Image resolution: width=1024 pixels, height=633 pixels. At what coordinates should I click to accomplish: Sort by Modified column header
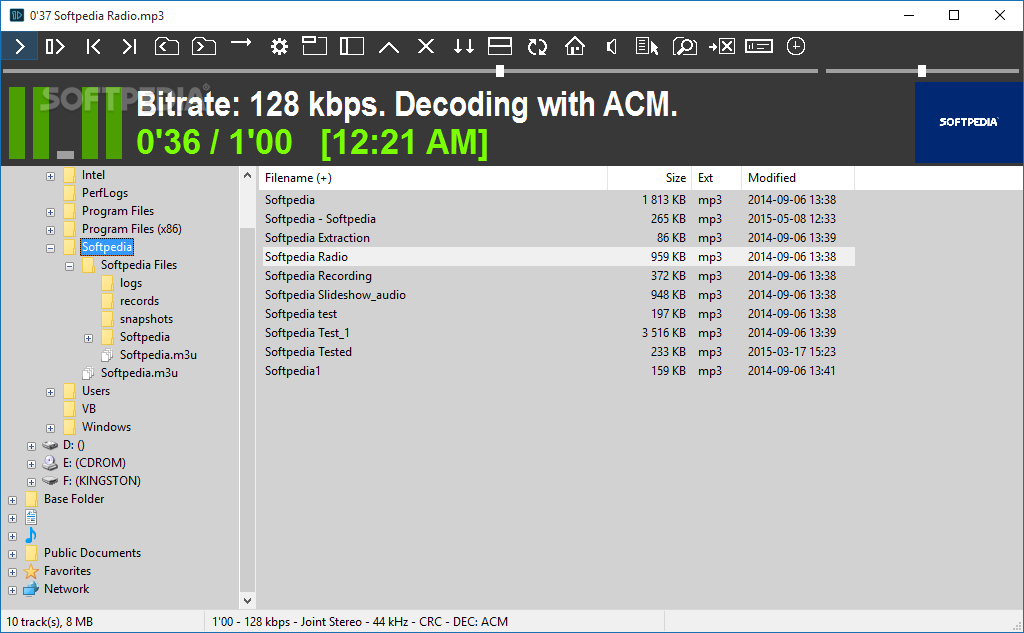[798, 178]
